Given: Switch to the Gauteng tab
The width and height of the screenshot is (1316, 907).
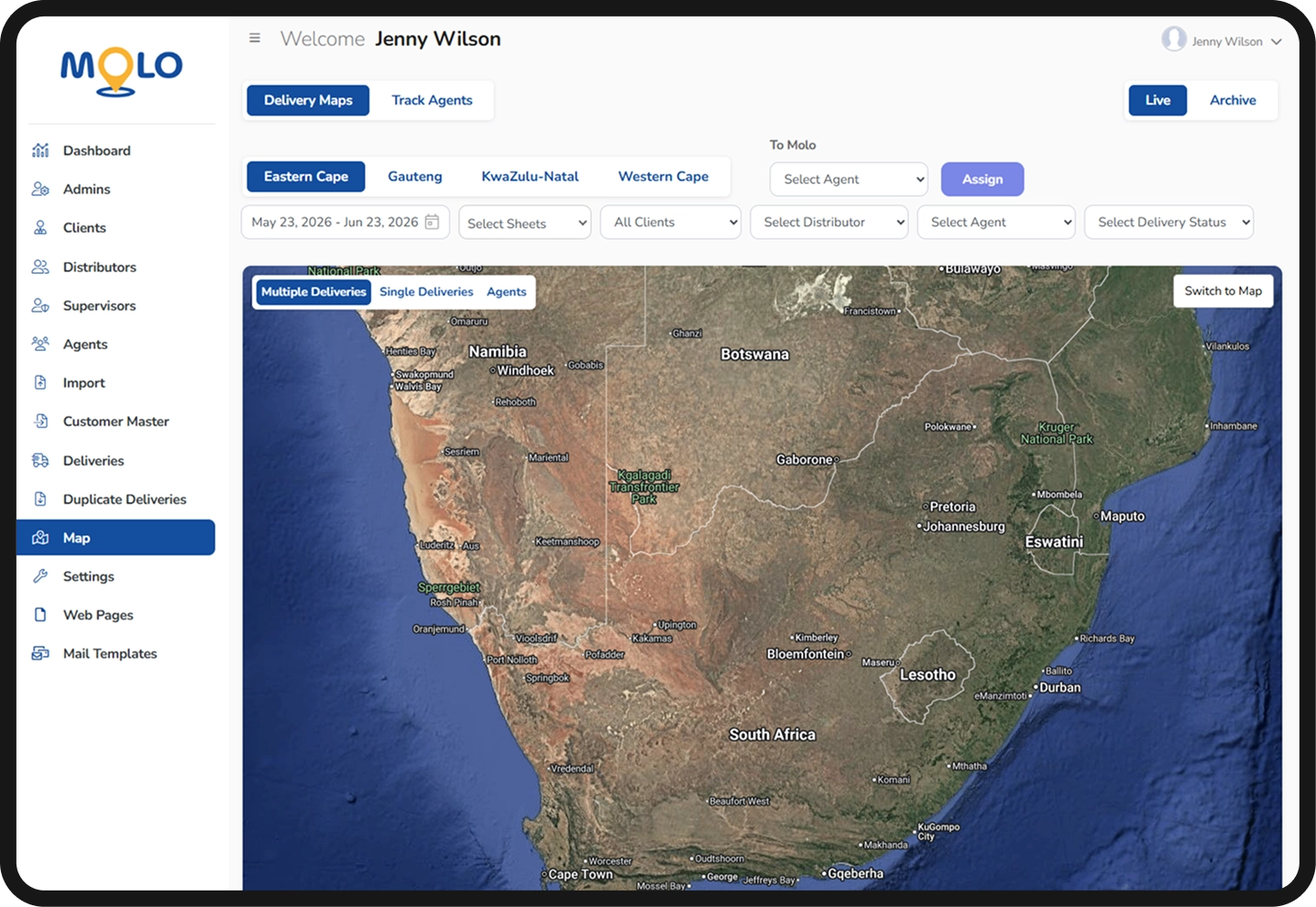Looking at the screenshot, I should [x=415, y=177].
